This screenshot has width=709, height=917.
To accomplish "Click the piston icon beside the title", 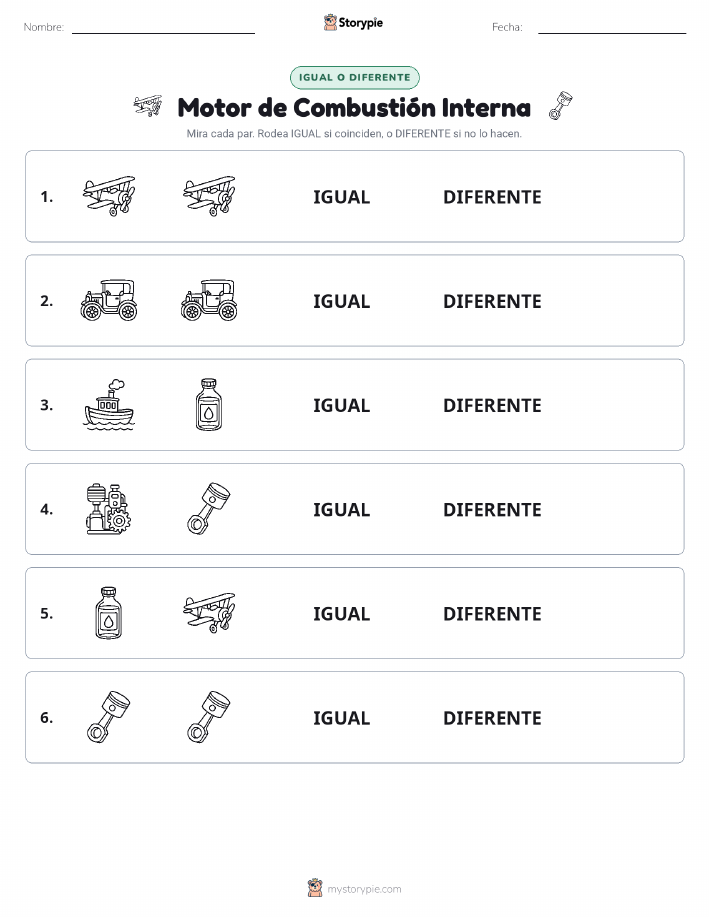I will tap(560, 106).
